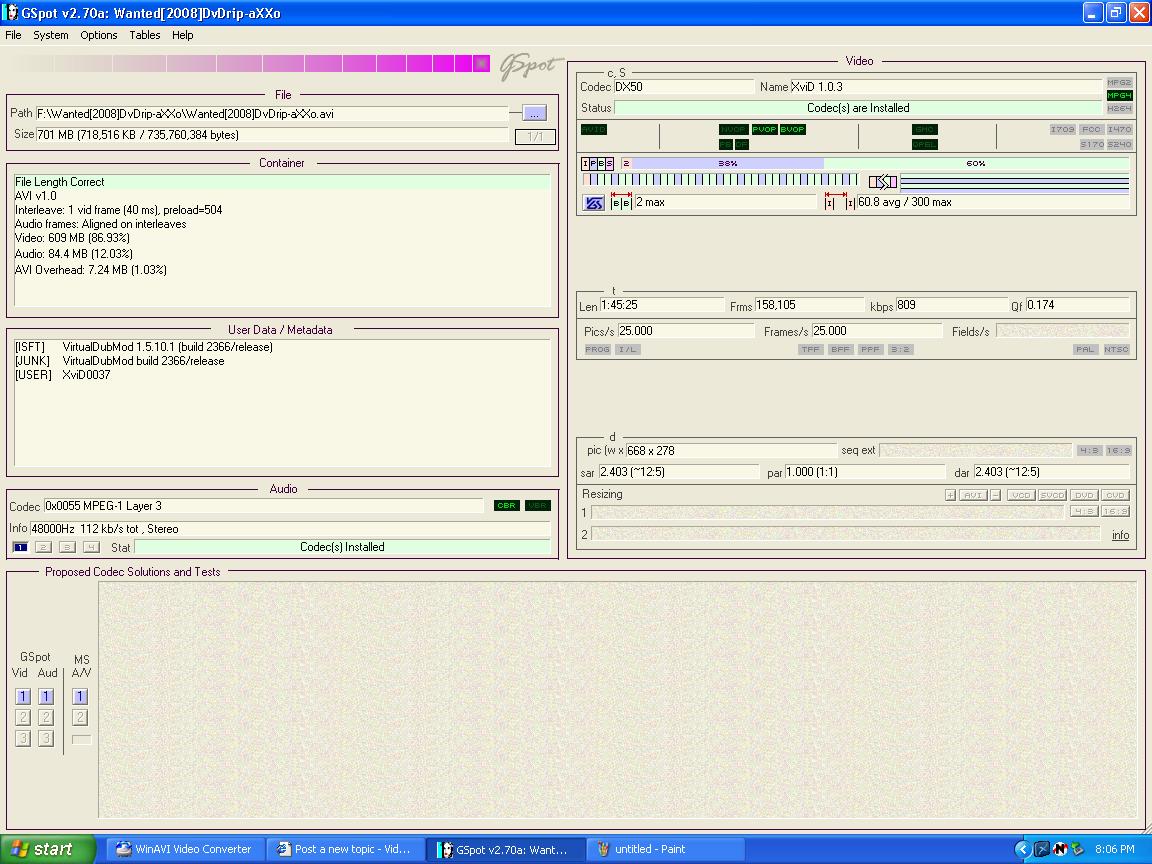
Task: Click the I/P/B frame percentage bar
Action: (x=874, y=163)
